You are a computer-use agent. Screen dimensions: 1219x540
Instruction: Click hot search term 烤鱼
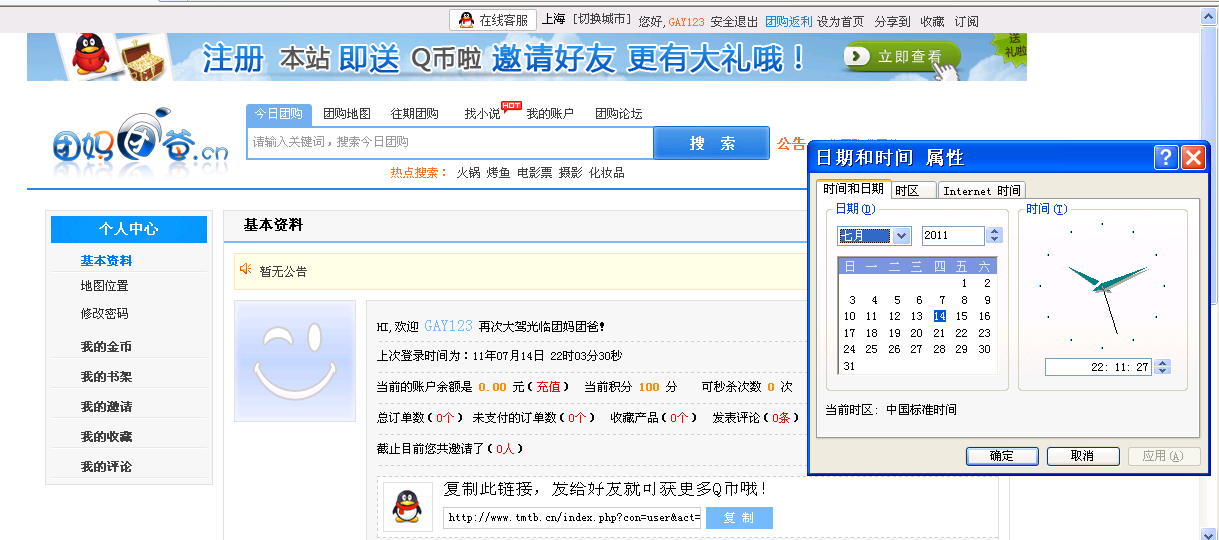point(498,173)
